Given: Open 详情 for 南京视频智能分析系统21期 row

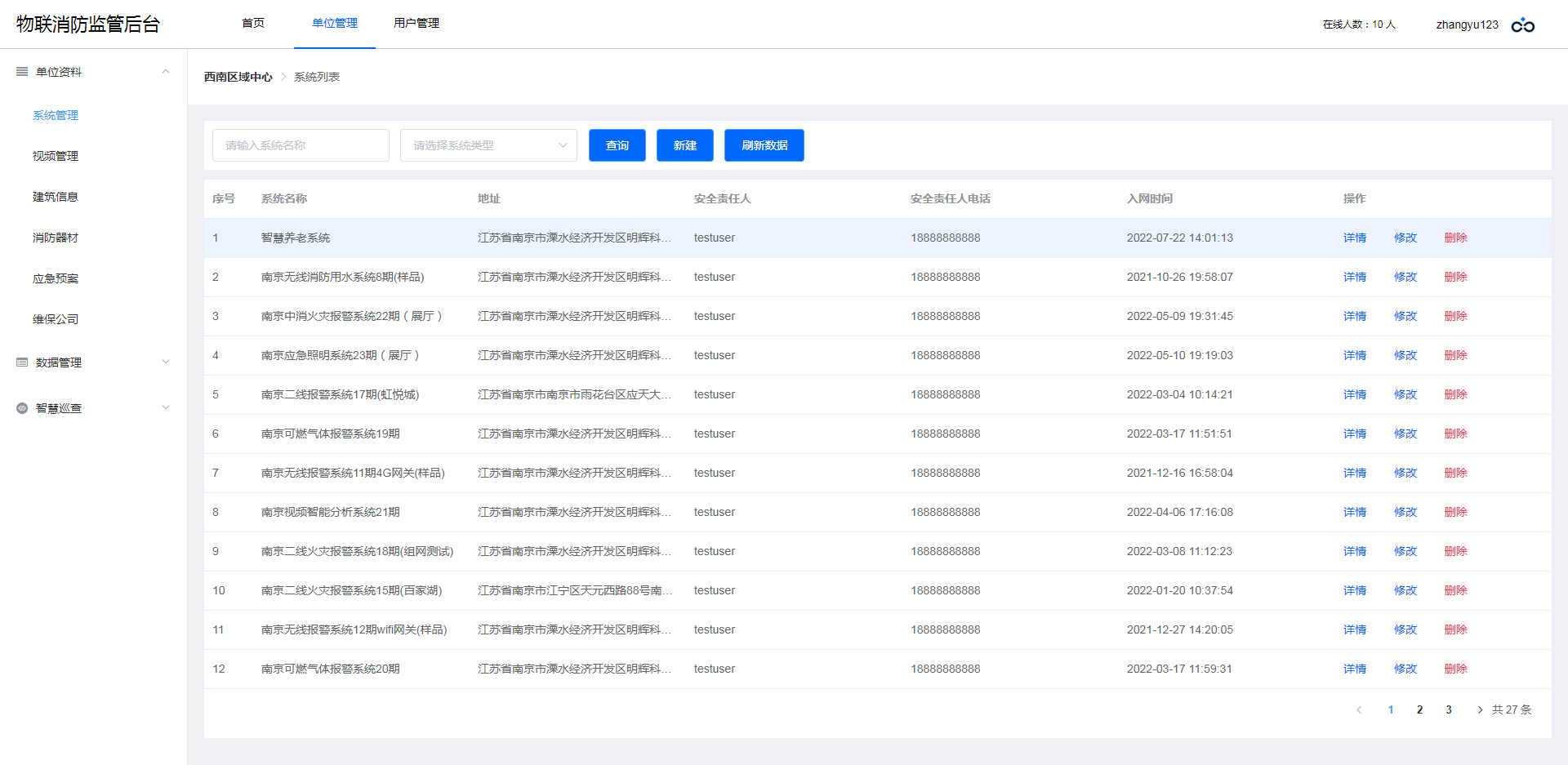Looking at the screenshot, I should 1355,512.
